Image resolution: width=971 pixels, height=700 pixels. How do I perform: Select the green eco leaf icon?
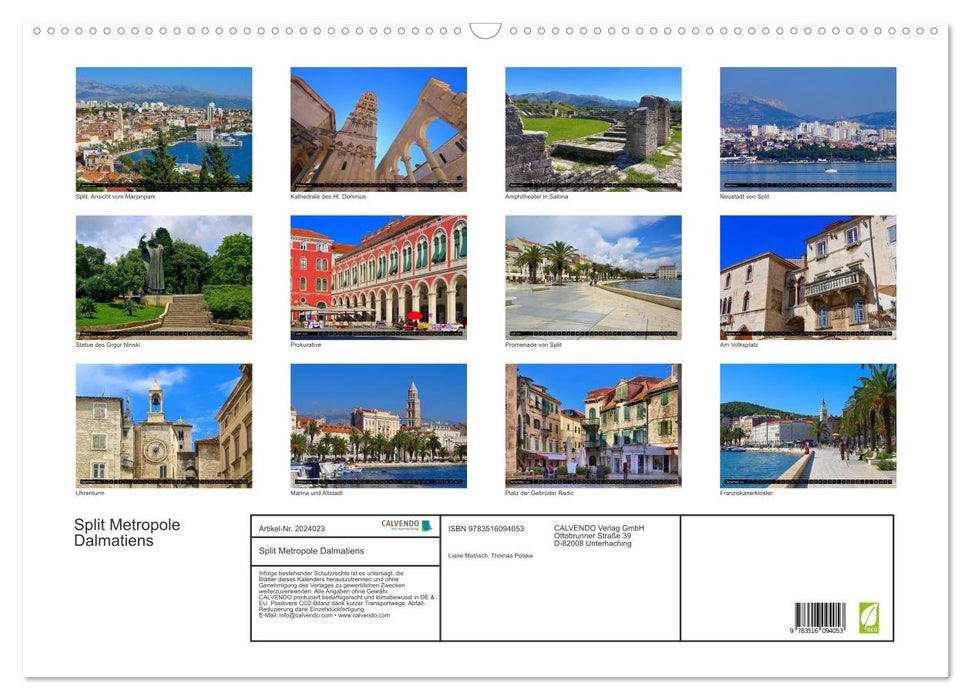[x=868, y=617]
